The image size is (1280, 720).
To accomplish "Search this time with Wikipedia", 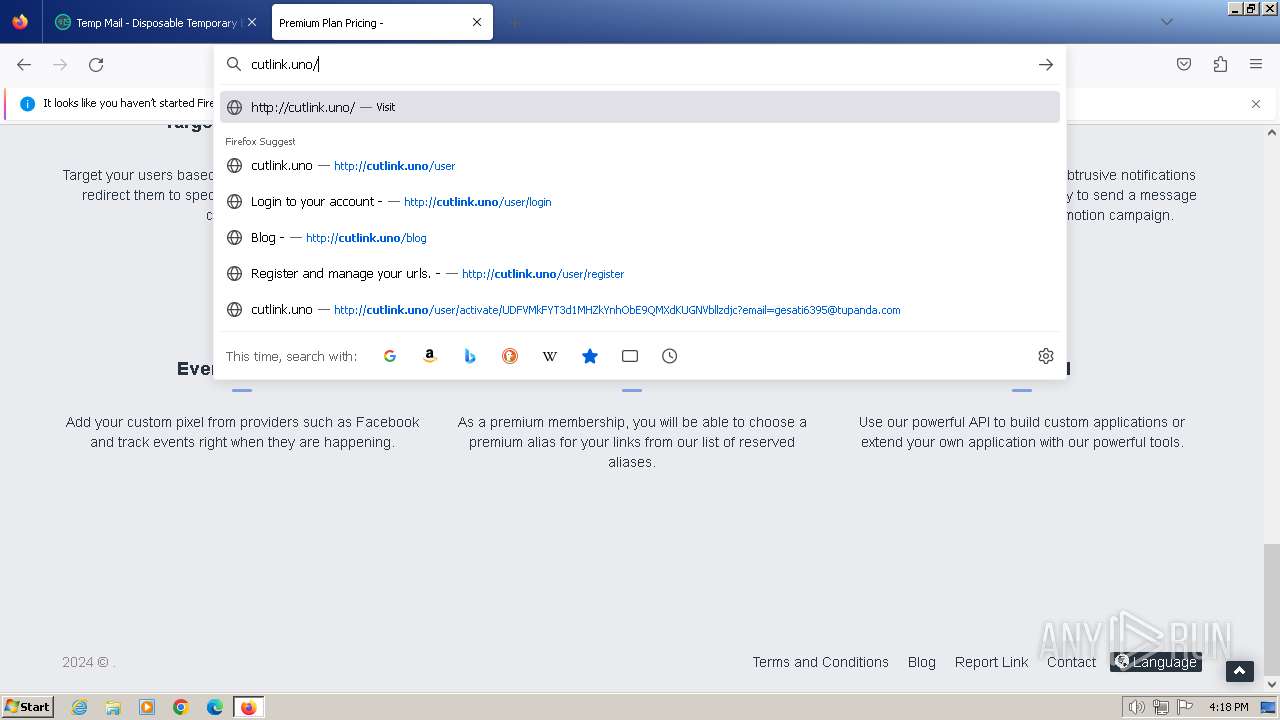I will click(550, 356).
